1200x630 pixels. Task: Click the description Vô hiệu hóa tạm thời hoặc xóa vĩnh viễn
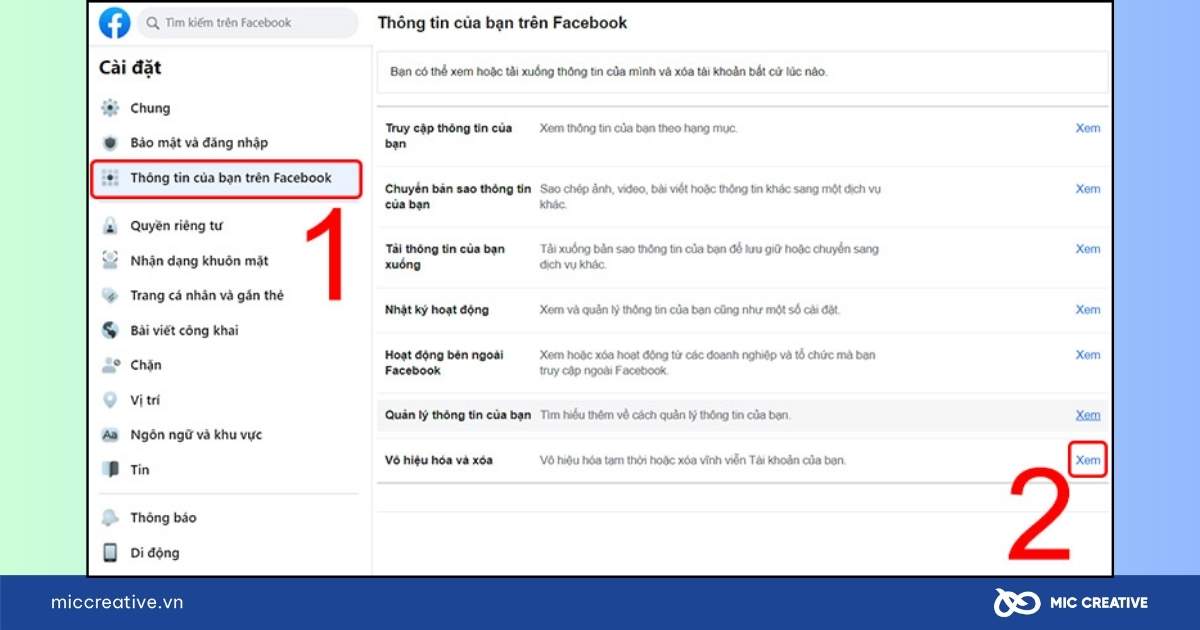pos(693,460)
